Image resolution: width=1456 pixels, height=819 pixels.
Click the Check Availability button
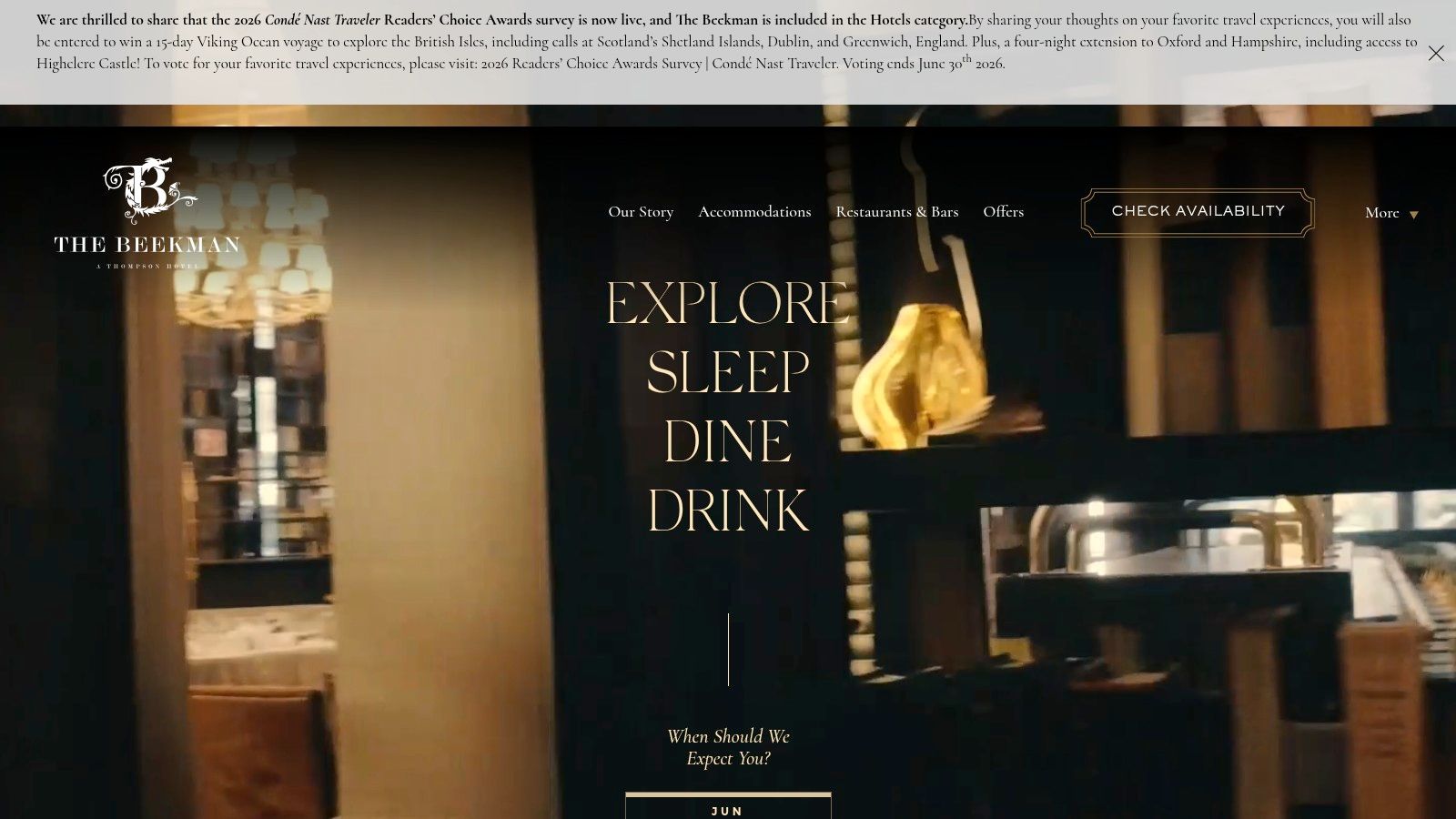(1198, 212)
